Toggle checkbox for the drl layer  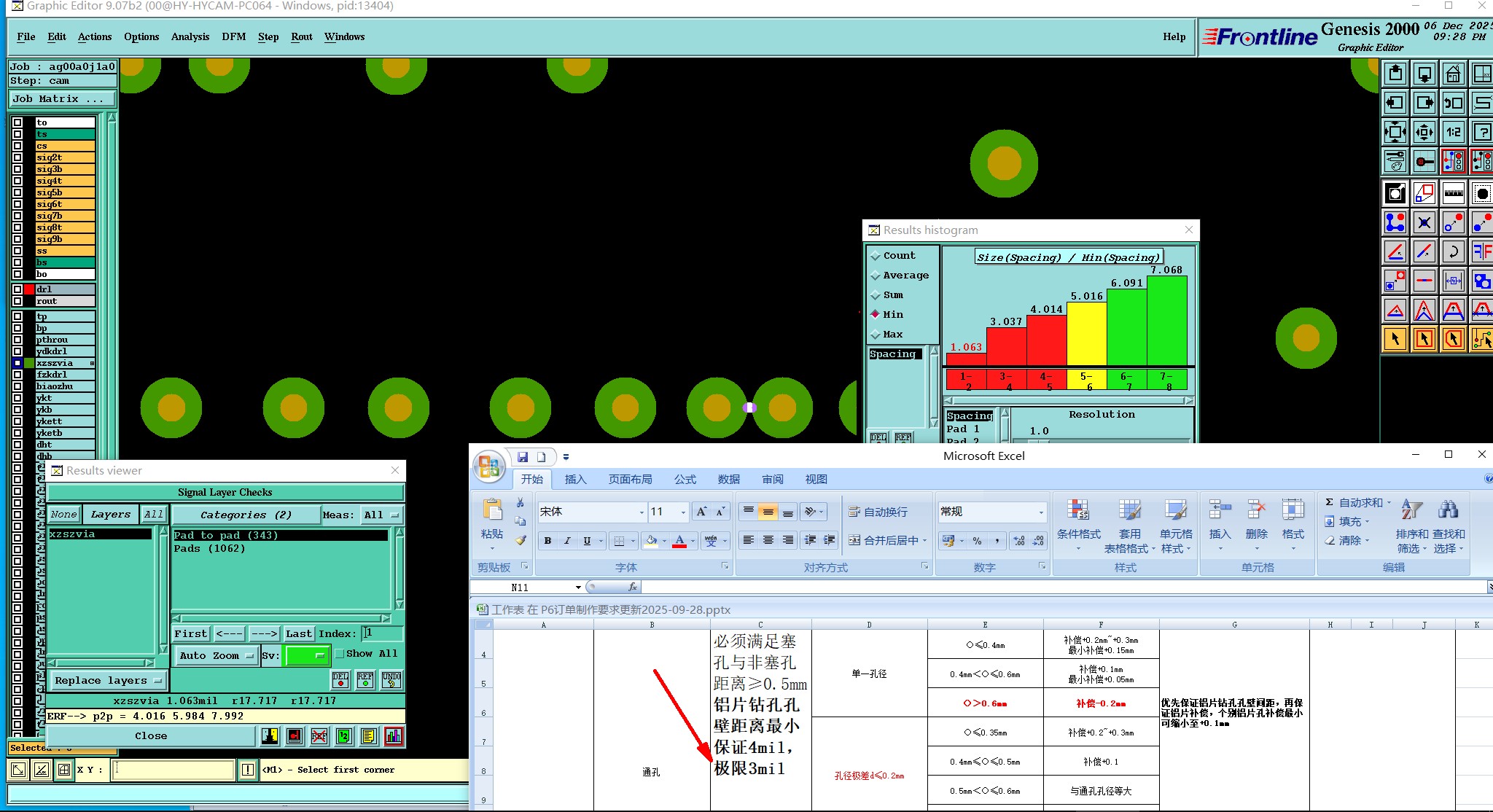coord(17,289)
